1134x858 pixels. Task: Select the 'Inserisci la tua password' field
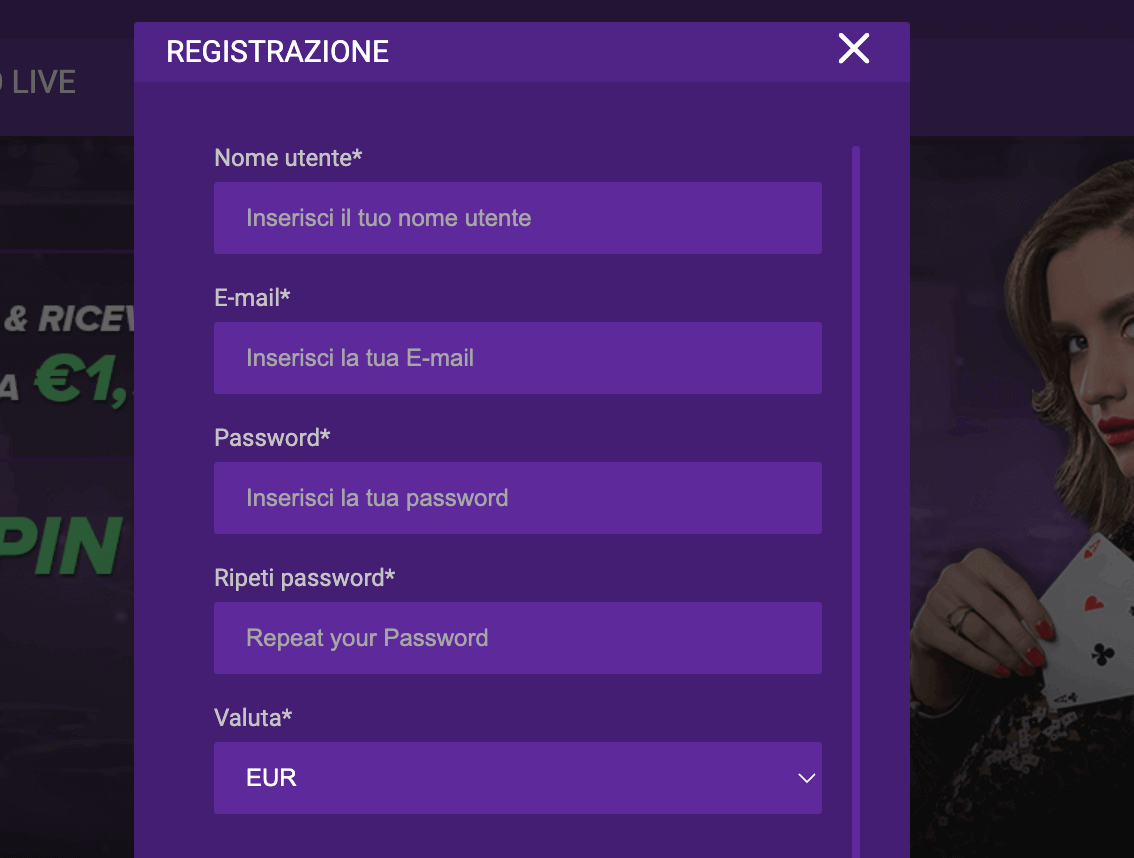coord(518,498)
